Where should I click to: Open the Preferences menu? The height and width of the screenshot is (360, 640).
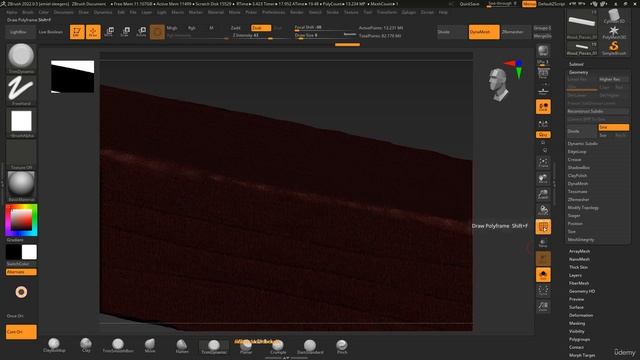273,12
